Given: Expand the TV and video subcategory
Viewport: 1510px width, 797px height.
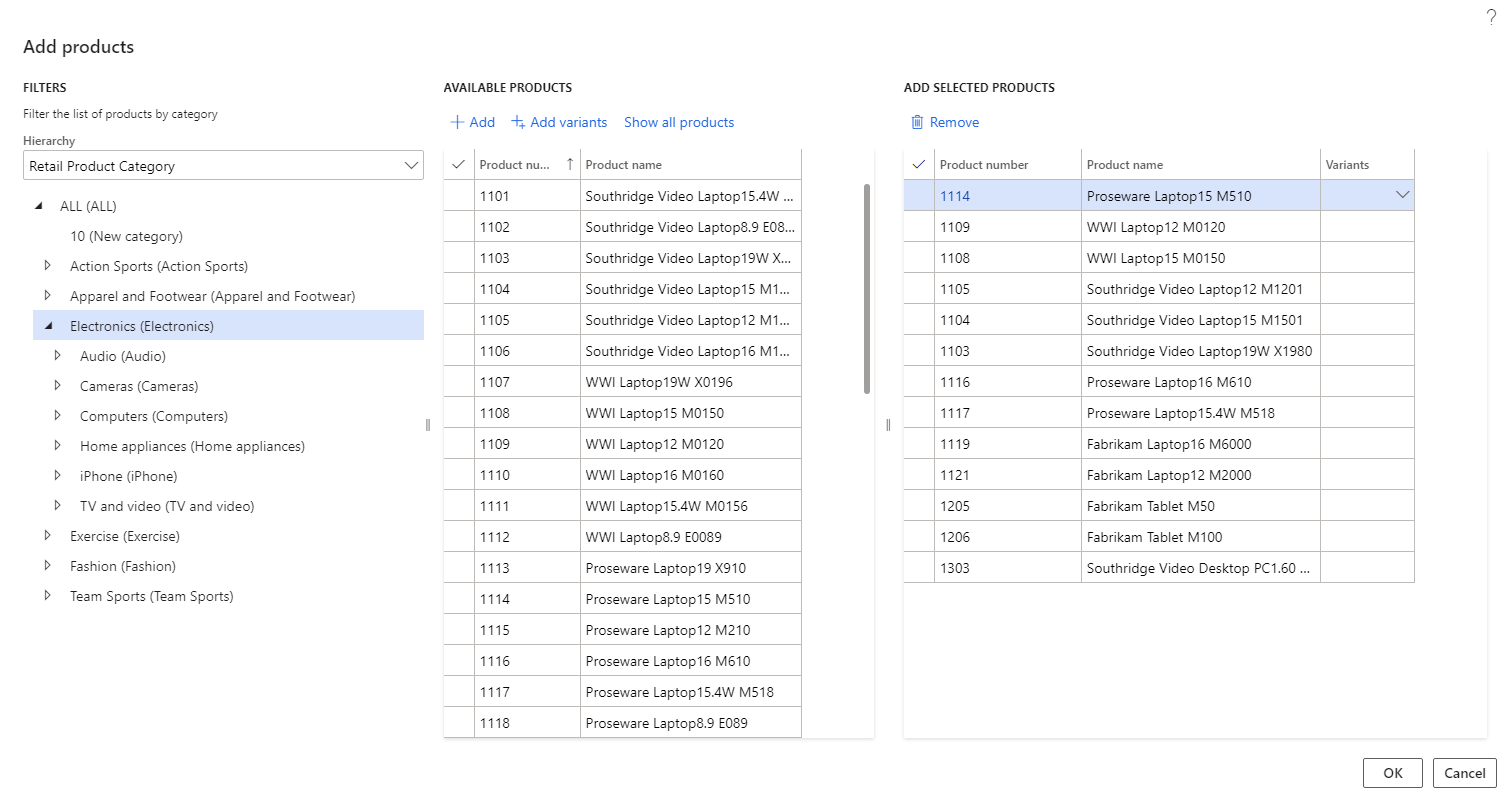Looking at the screenshot, I should 57,506.
